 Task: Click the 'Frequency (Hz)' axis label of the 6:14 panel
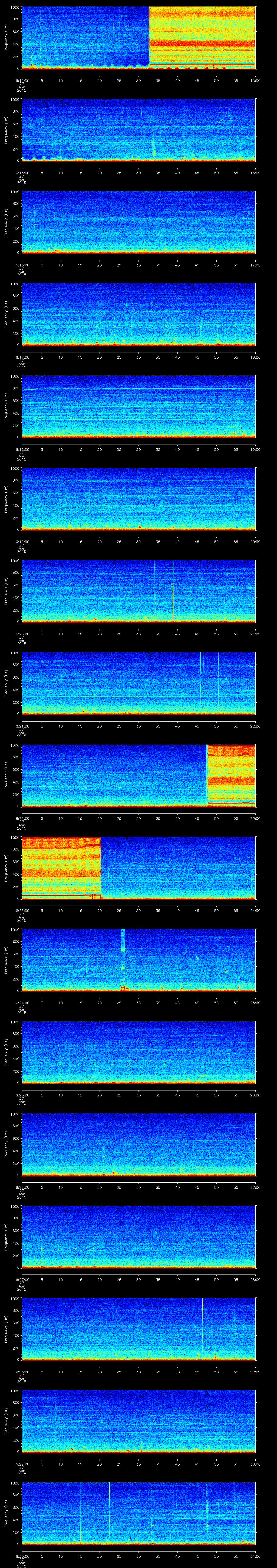click(6, 38)
